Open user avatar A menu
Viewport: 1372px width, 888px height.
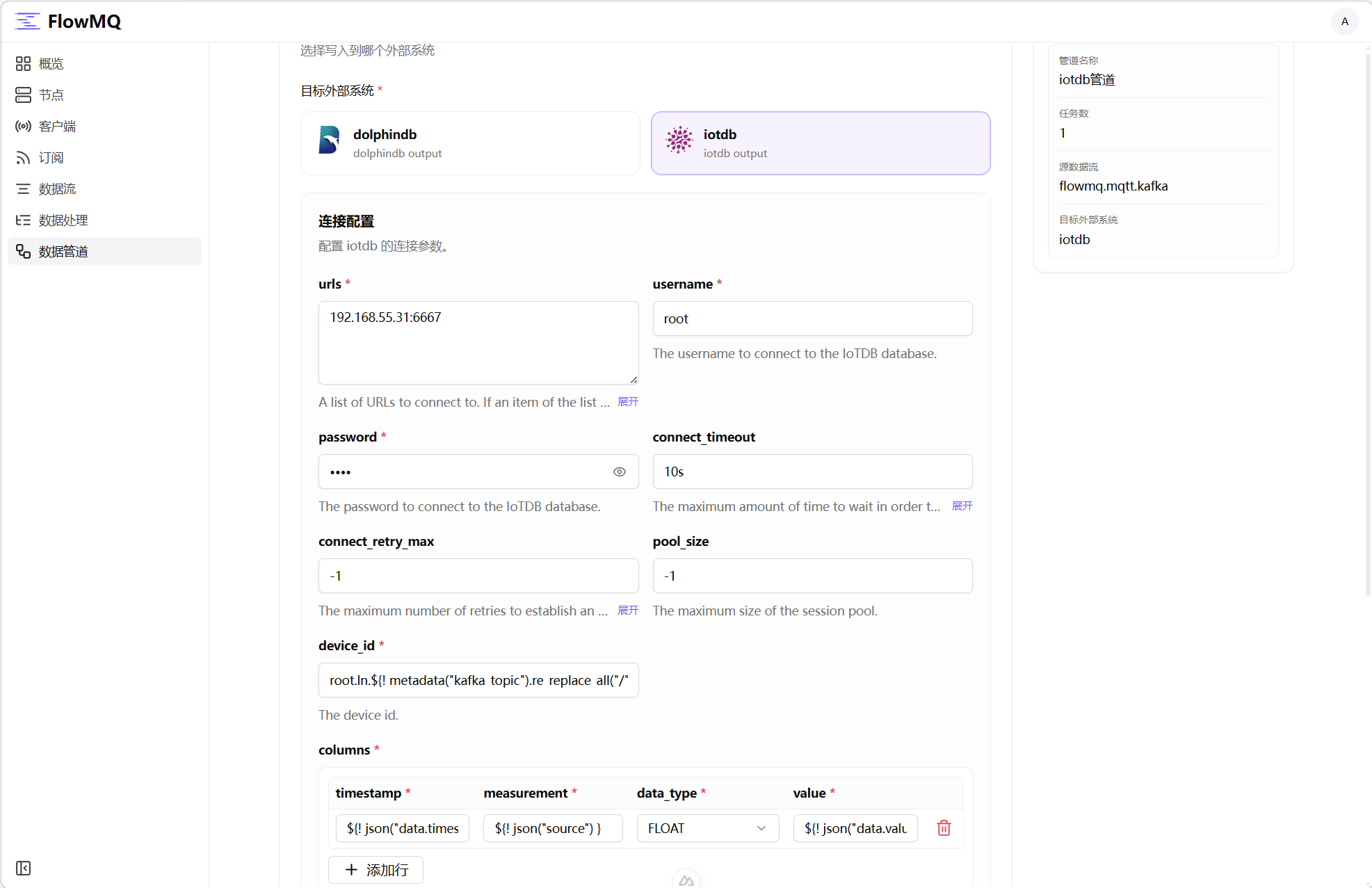coord(1344,22)
